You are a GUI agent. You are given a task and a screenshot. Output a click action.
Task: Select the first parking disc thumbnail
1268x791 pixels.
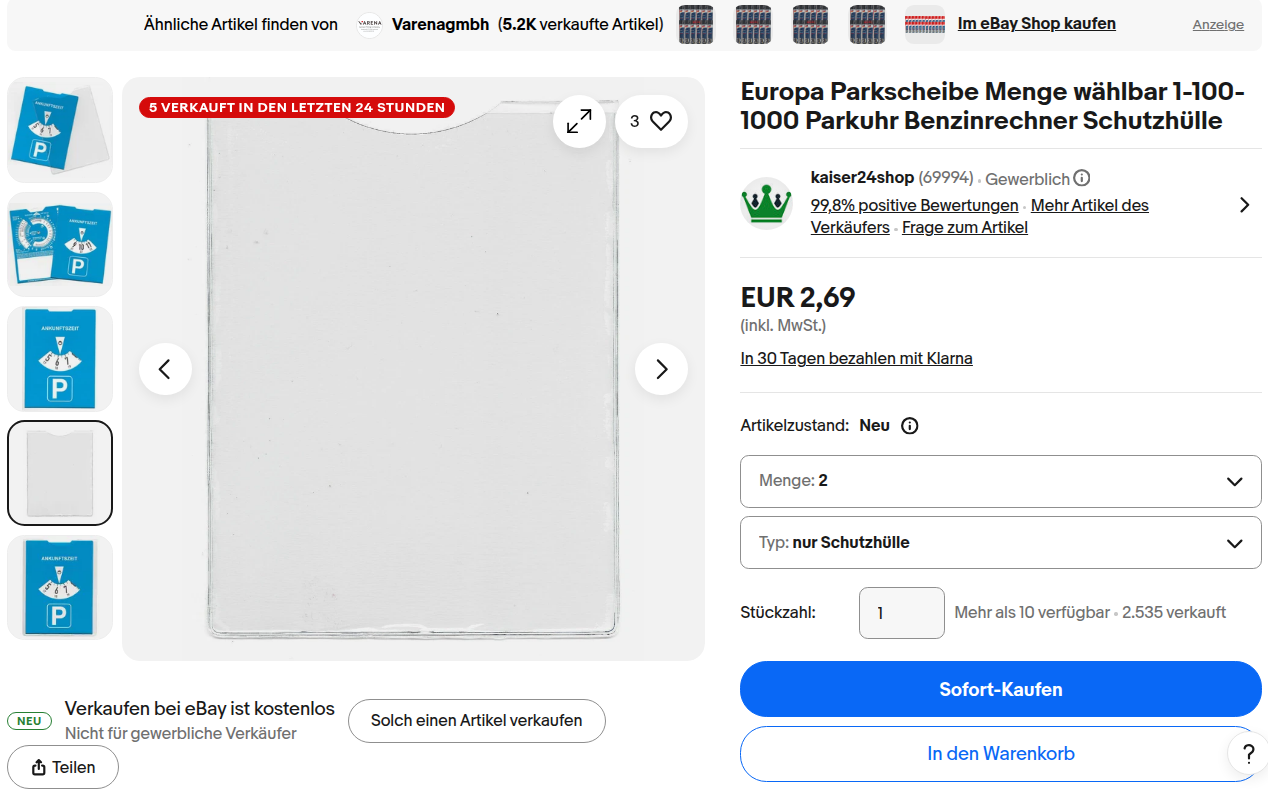[x=60, y=130]
